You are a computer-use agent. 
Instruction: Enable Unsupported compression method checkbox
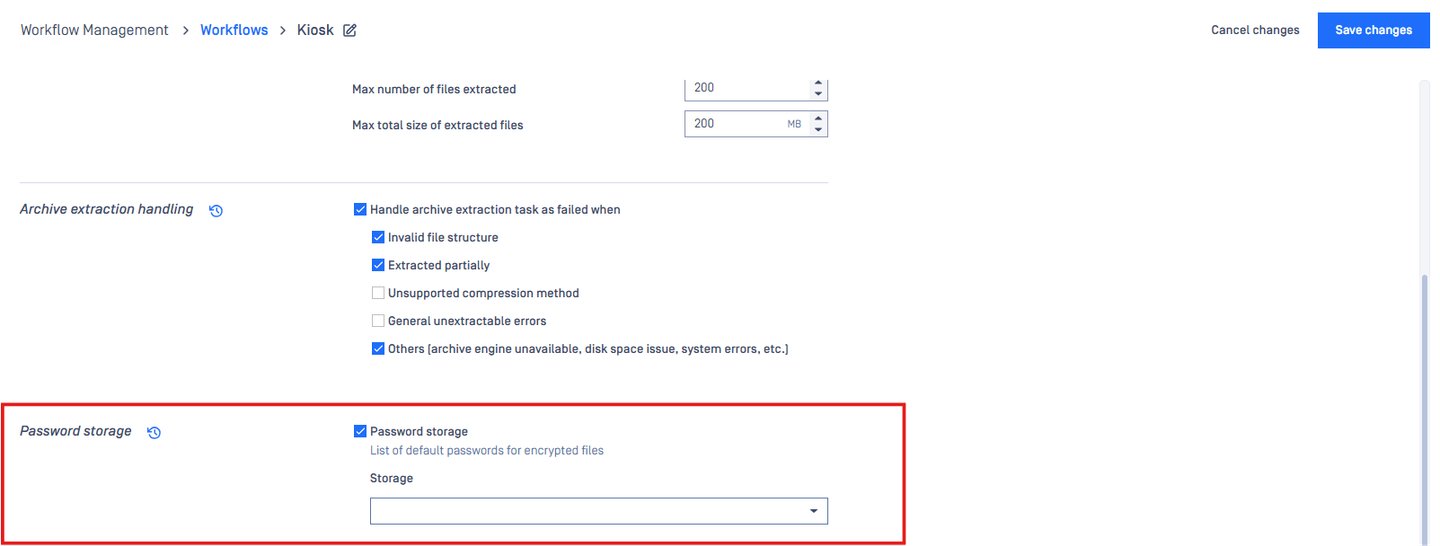click(x=378, y=294)
